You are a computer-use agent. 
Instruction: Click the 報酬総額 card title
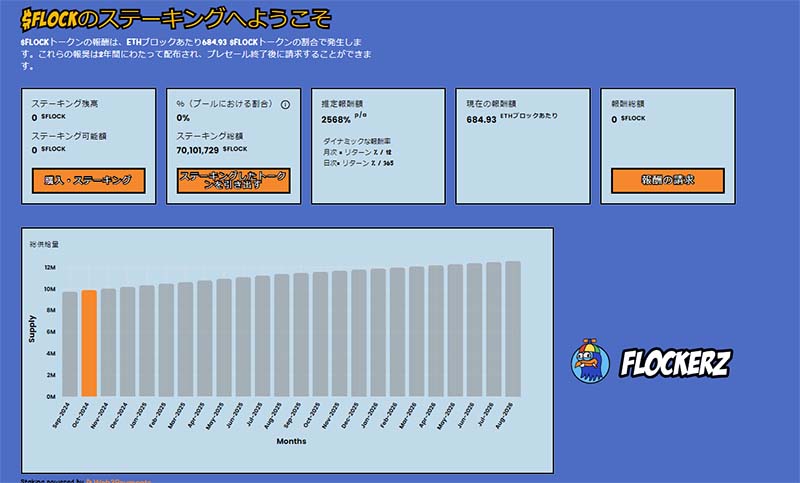(628, 104)
